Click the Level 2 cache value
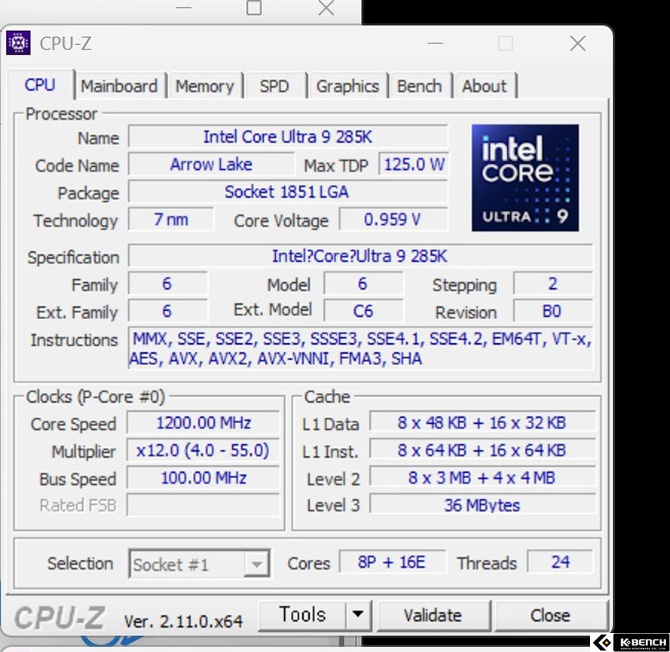The height and width of the screenshot is (652, 670). 482,478
